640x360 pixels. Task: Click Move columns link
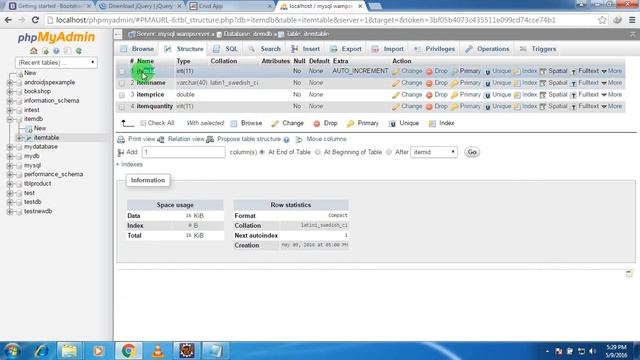point(326,139)
